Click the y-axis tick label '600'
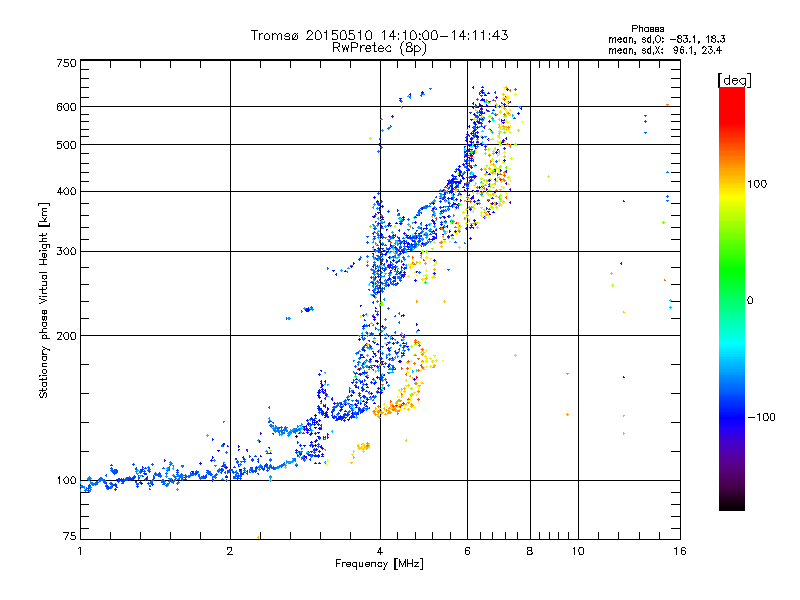The image size is (800, 600). click(66, 107)
